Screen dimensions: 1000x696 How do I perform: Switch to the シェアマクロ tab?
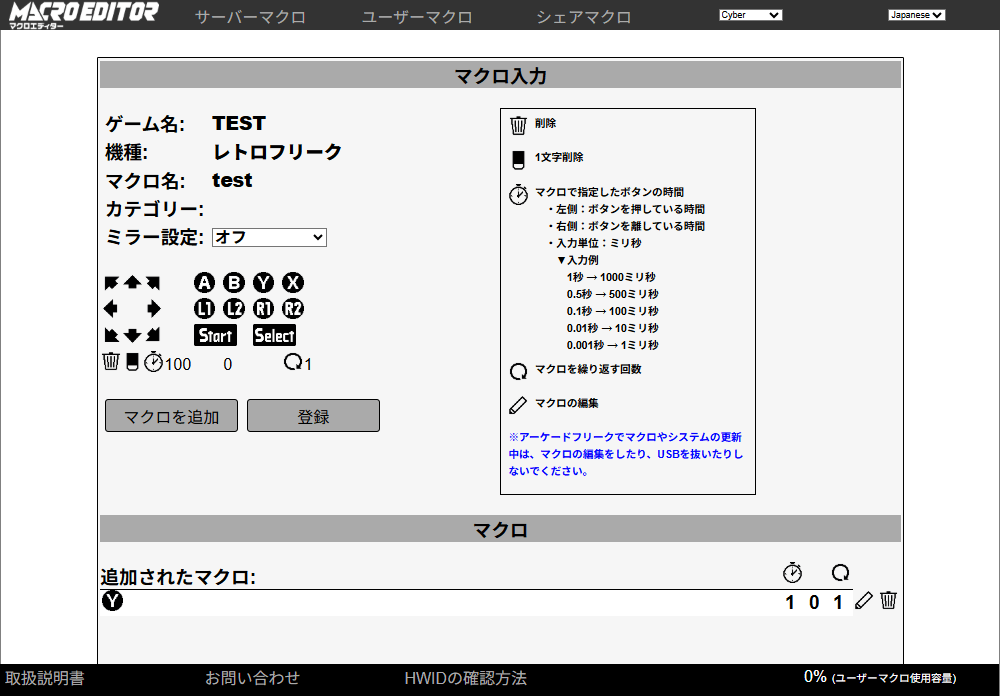[x=583, y=17]
